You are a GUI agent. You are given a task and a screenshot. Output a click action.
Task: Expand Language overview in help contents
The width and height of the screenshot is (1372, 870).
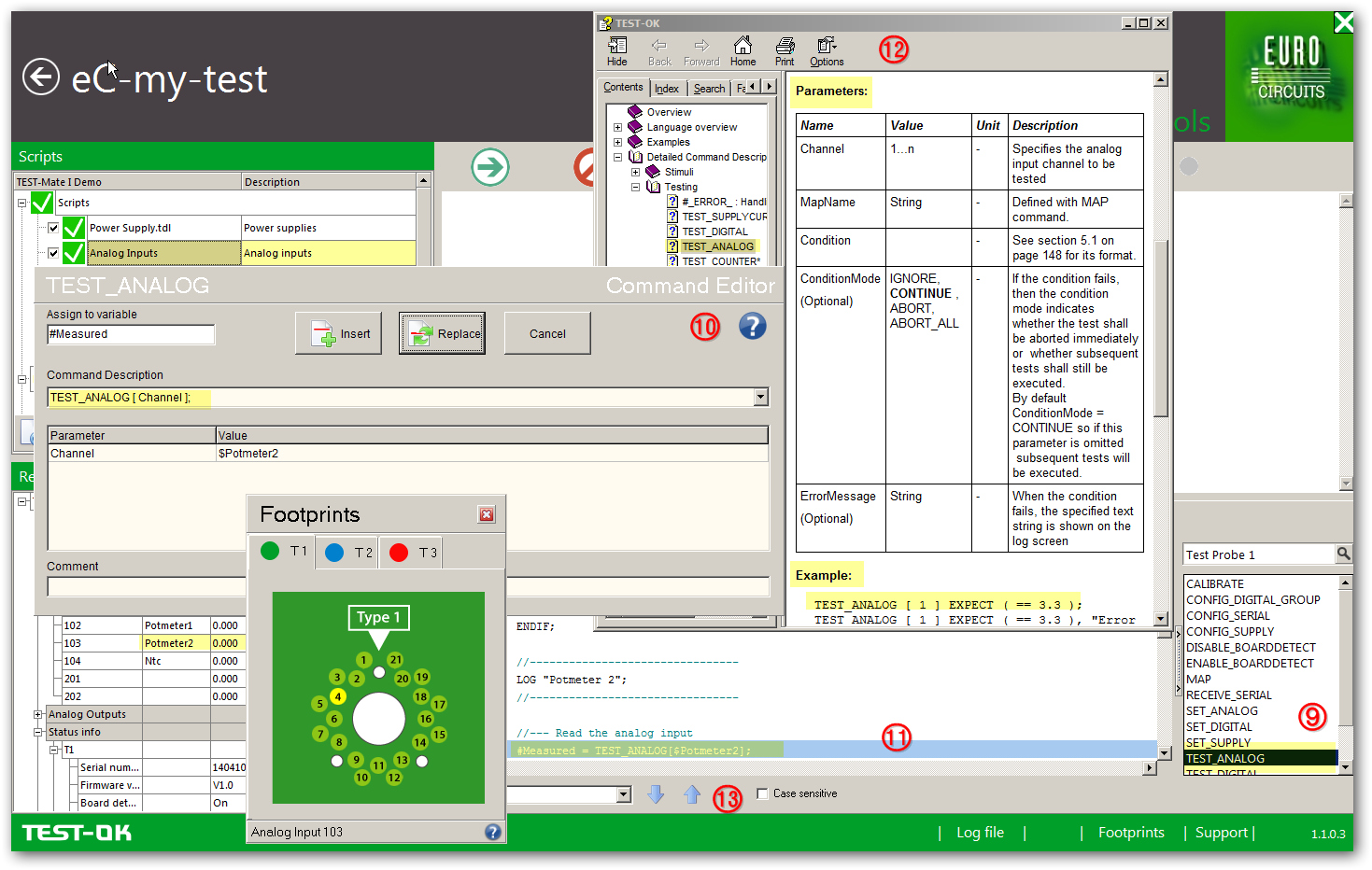(x=617, y=127)
